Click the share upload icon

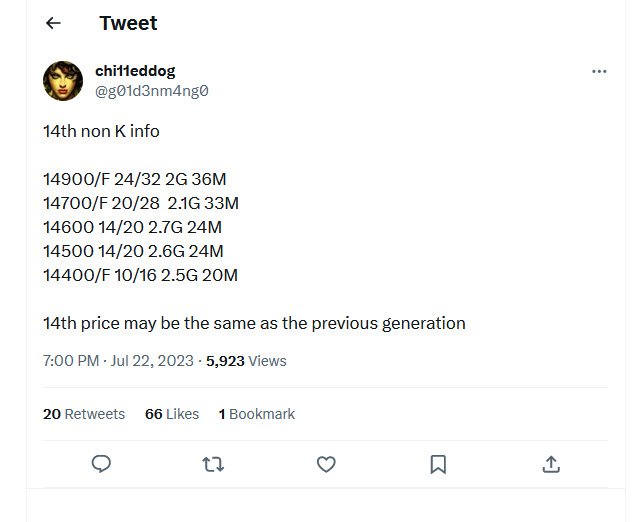click(550, 464)
